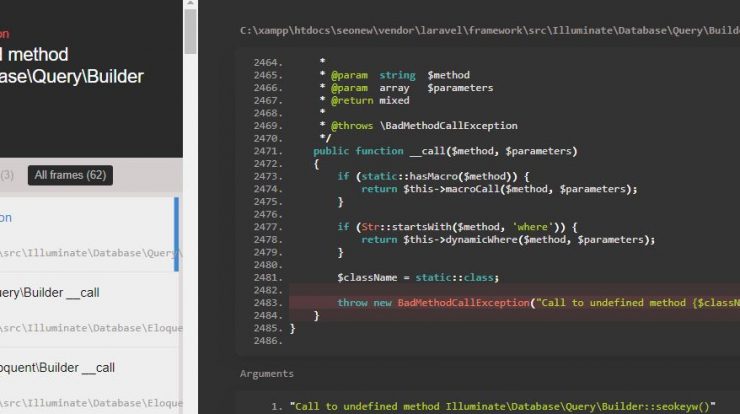
Task: Click the scroll-up arrow of the left panel
Action: 190,4
